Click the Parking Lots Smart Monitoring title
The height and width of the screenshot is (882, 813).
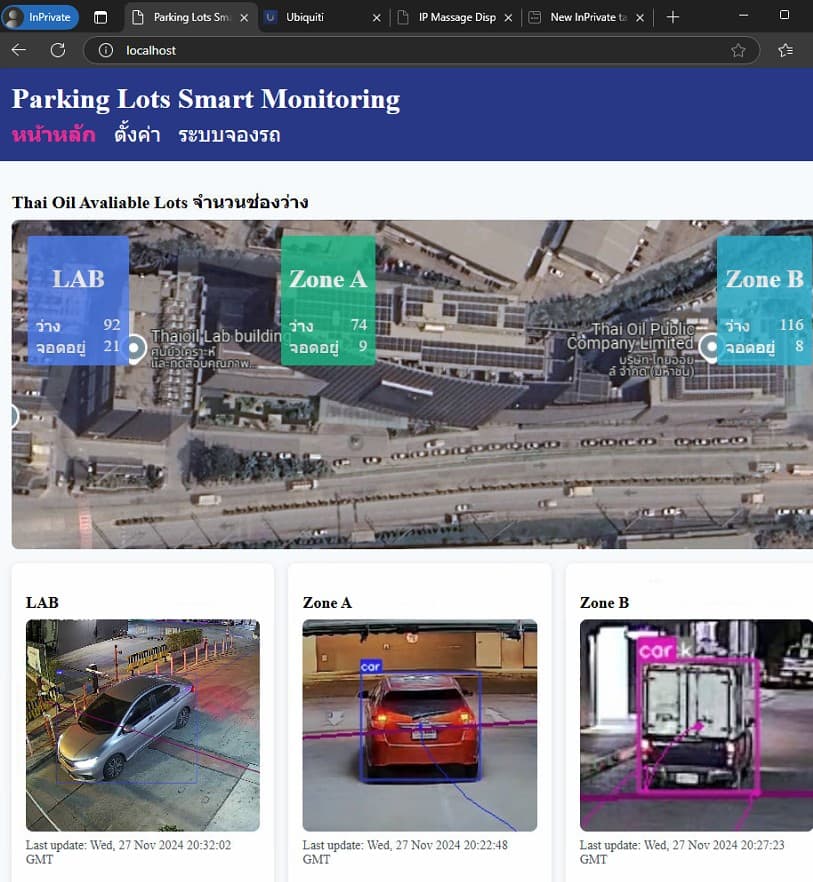tap(206, 100)
